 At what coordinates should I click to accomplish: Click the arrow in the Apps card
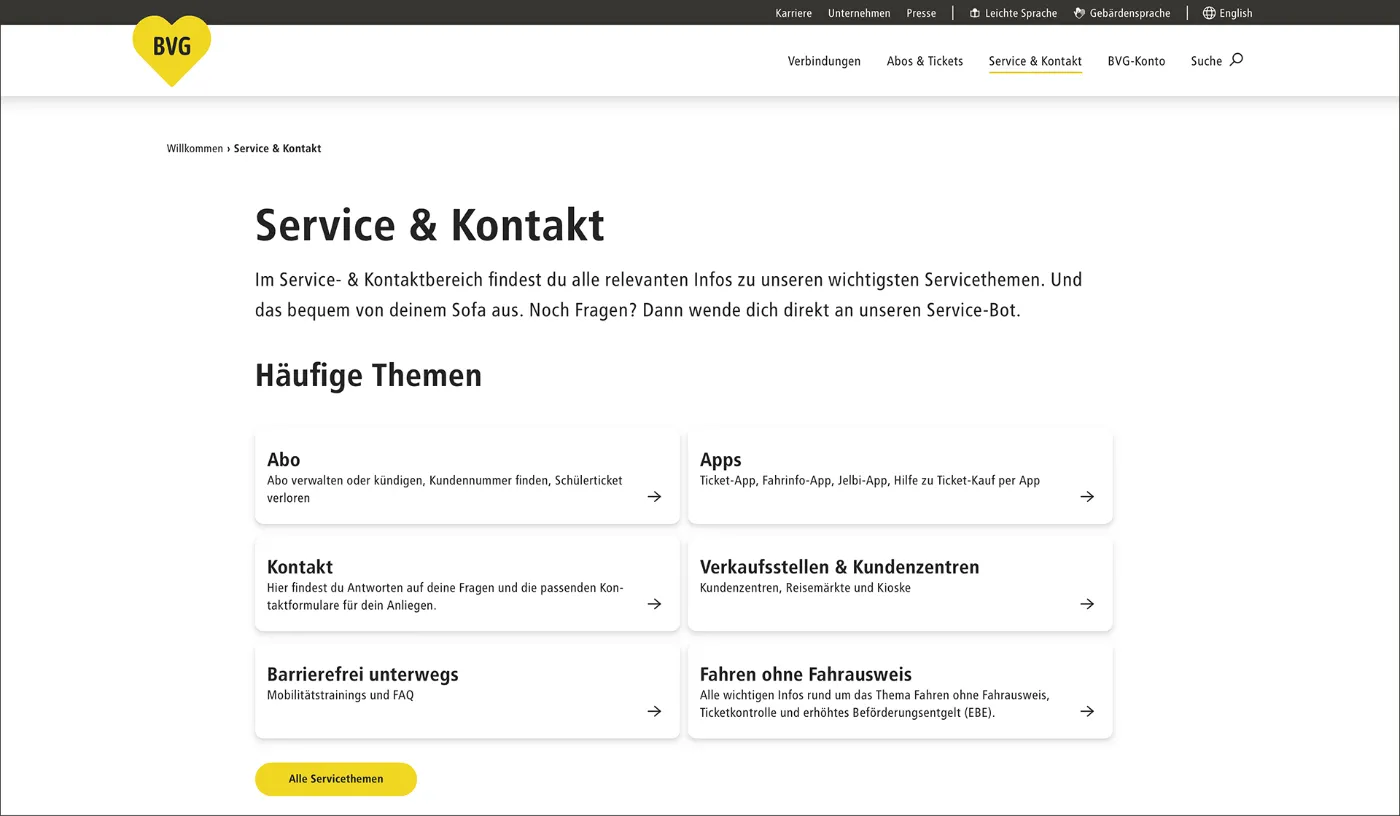[x=1087, y=497]
